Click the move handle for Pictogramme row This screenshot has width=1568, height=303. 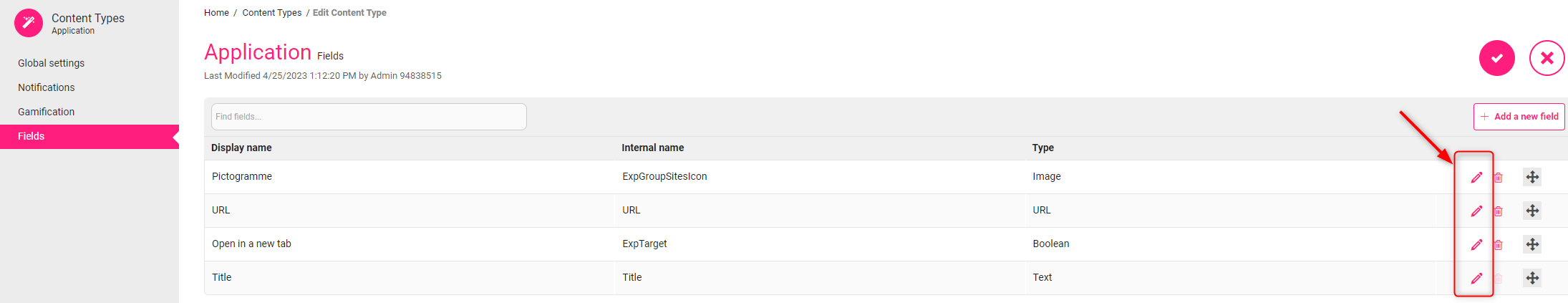click(1532, 177)
